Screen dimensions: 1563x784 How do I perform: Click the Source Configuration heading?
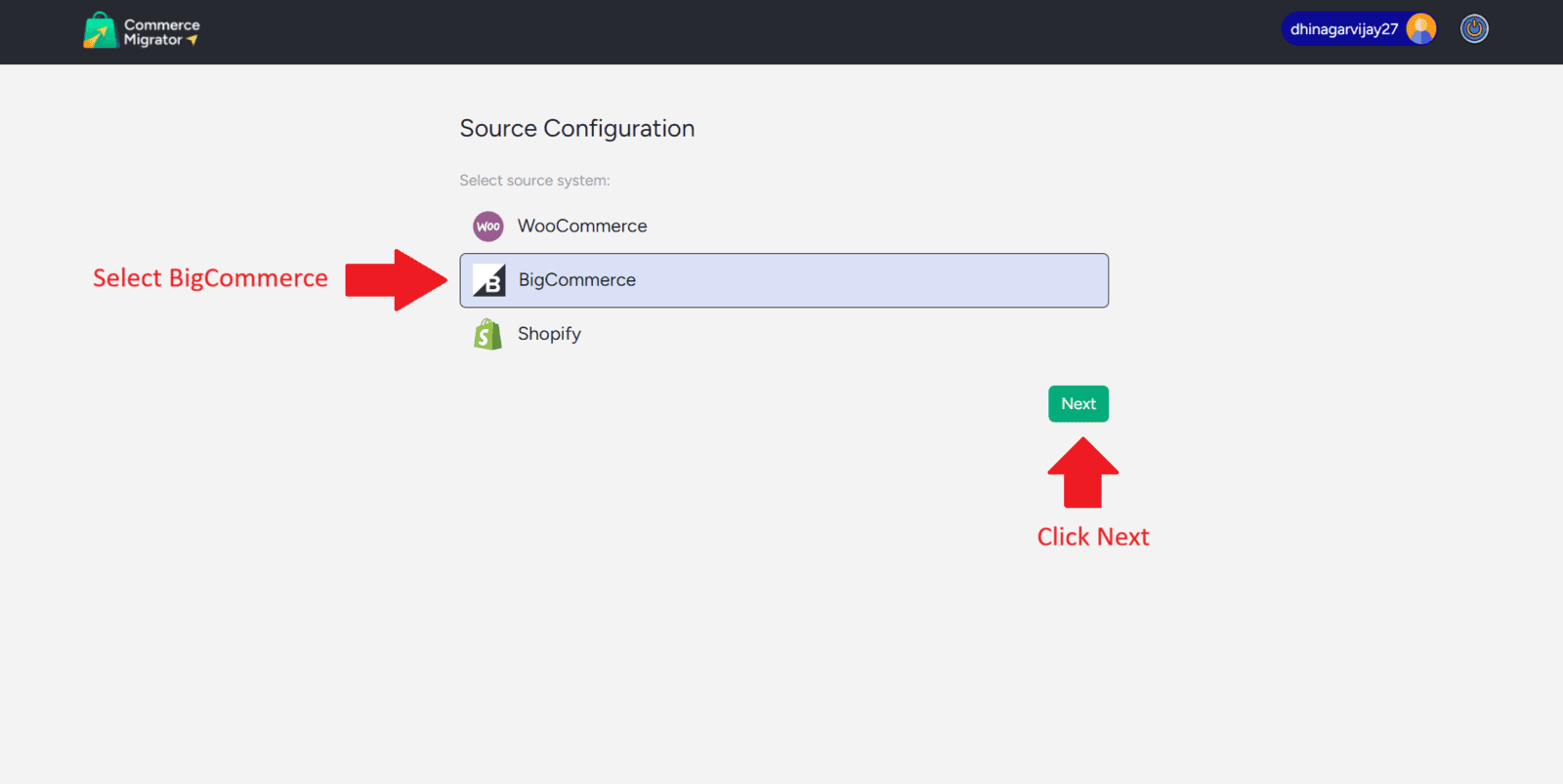point(577,129)
